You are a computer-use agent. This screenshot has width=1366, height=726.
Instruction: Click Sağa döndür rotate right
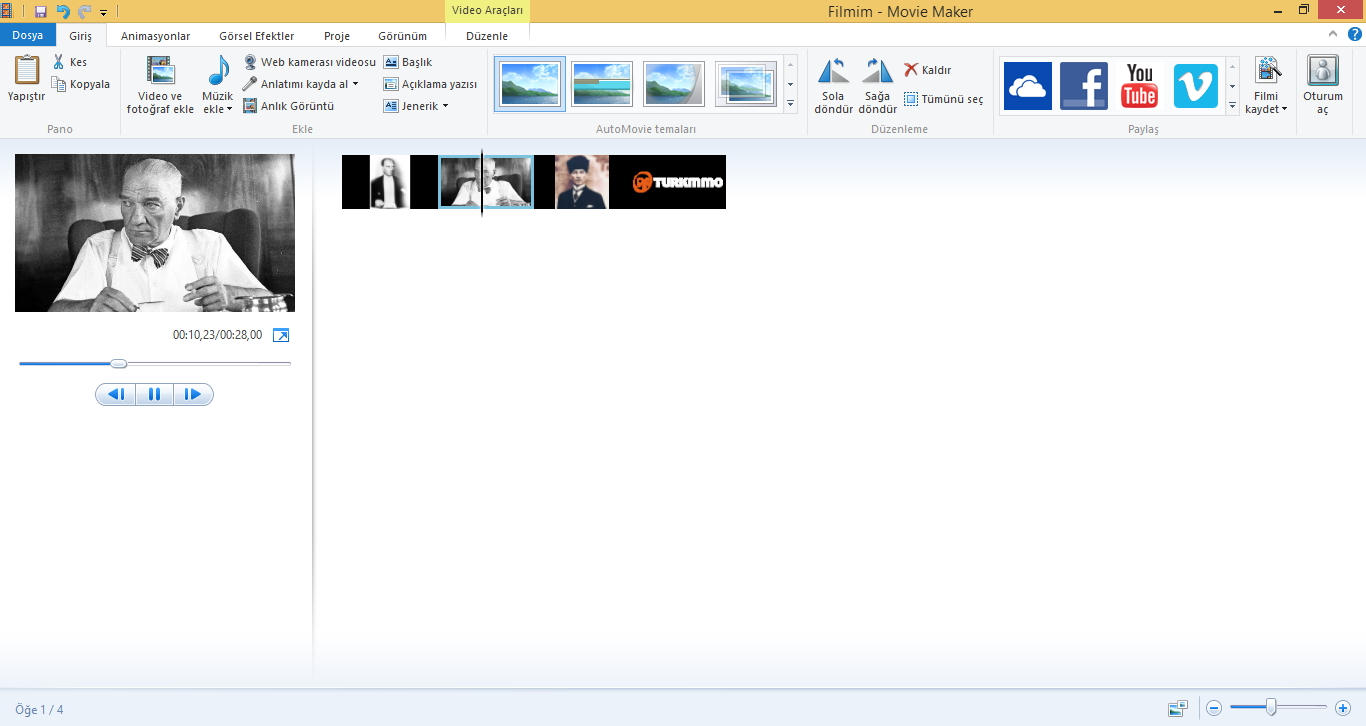[877, 85]
